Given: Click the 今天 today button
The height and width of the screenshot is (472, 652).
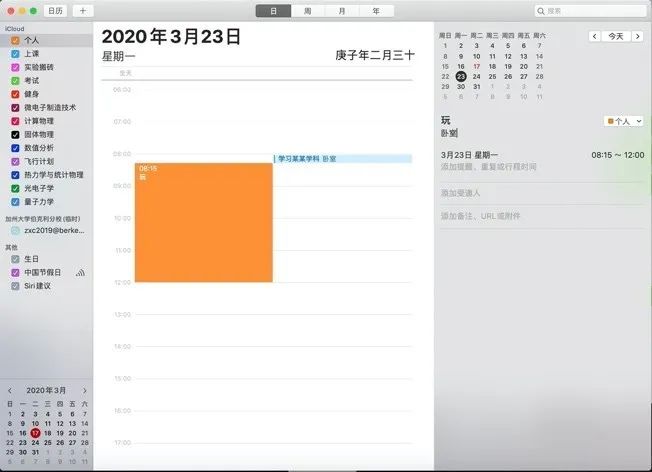Looking at the screenshot, I should pos(617,36).
